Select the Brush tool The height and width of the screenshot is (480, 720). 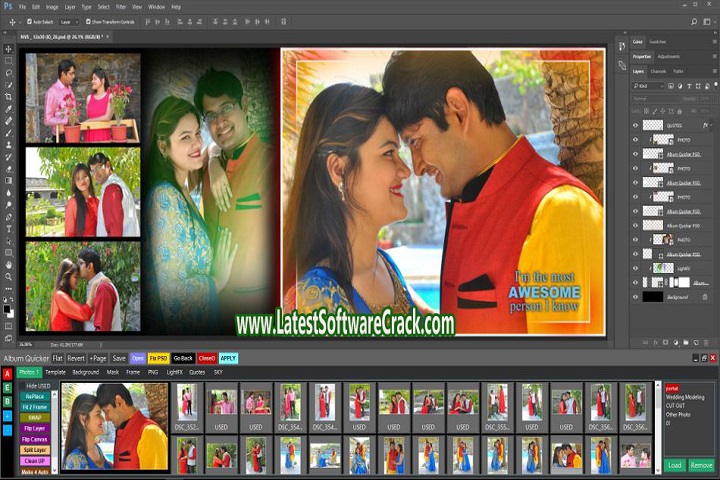[x=8, y=133]
